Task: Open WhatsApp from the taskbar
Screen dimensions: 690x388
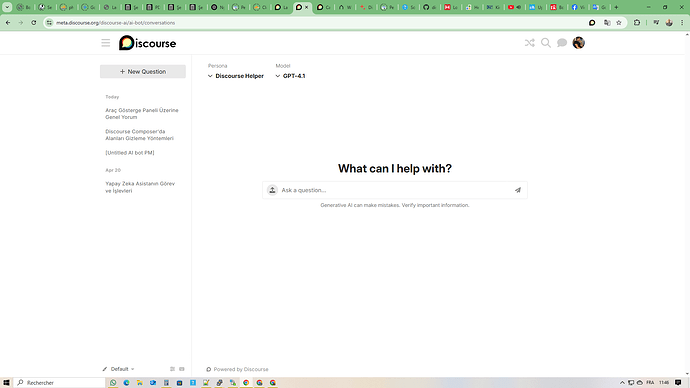Action: [x=113, y=383]
